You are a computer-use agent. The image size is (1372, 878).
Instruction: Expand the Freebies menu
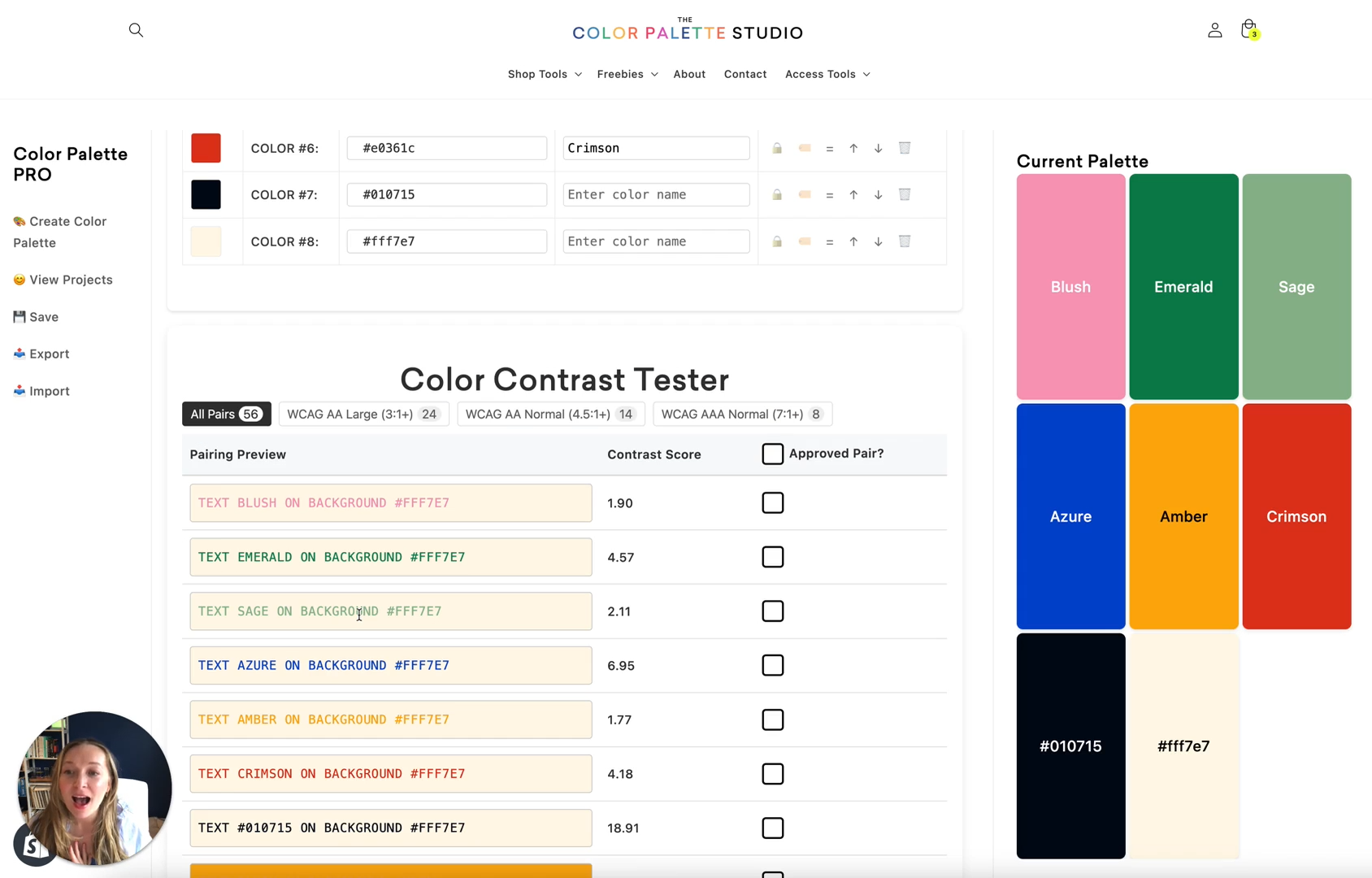627,74
